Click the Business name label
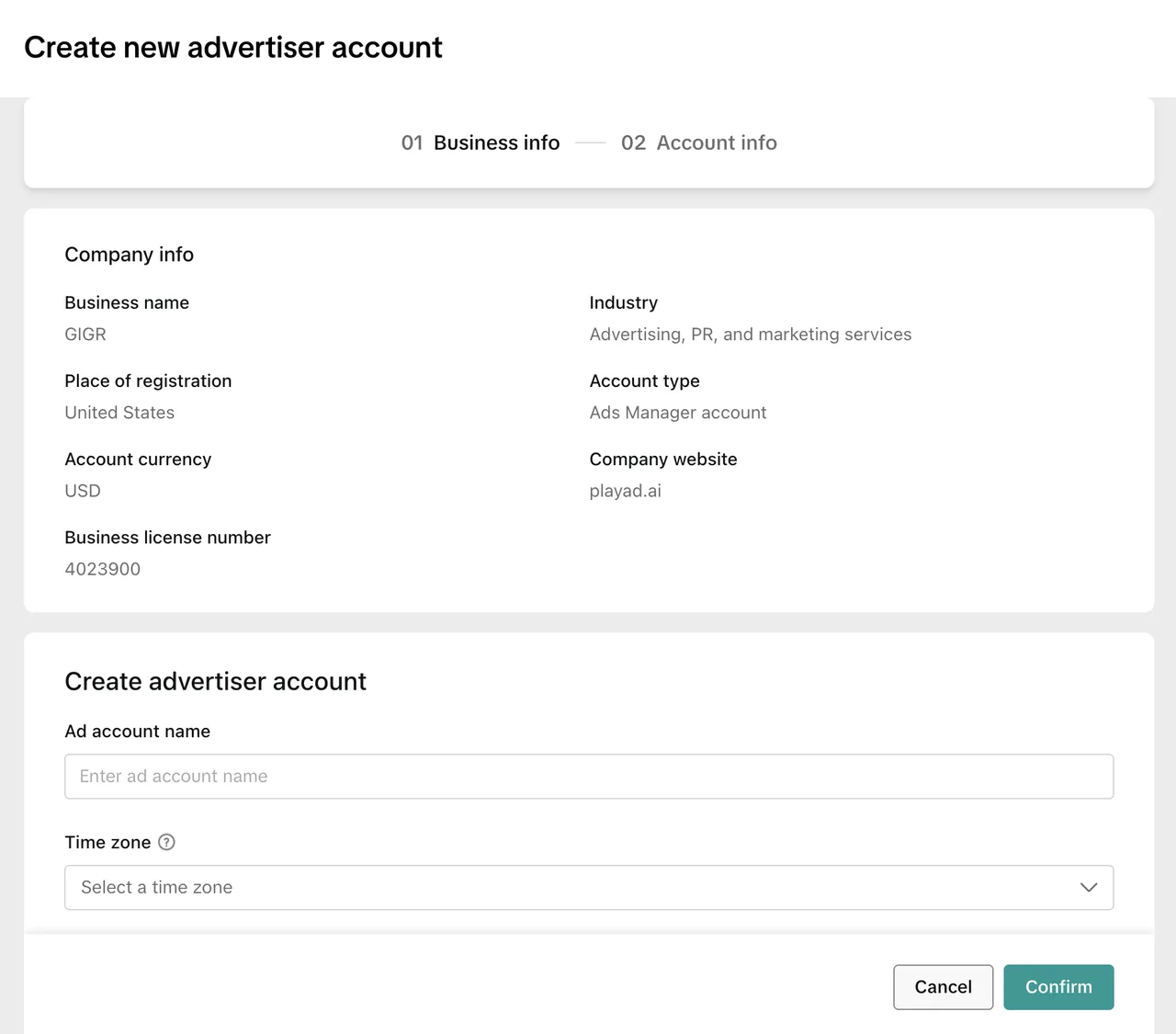 tap(127, 303)
